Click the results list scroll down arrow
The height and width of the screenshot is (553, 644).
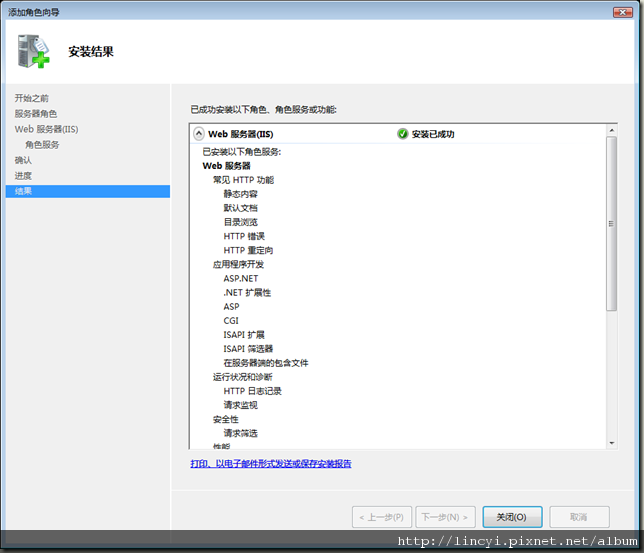coord(612,443)
